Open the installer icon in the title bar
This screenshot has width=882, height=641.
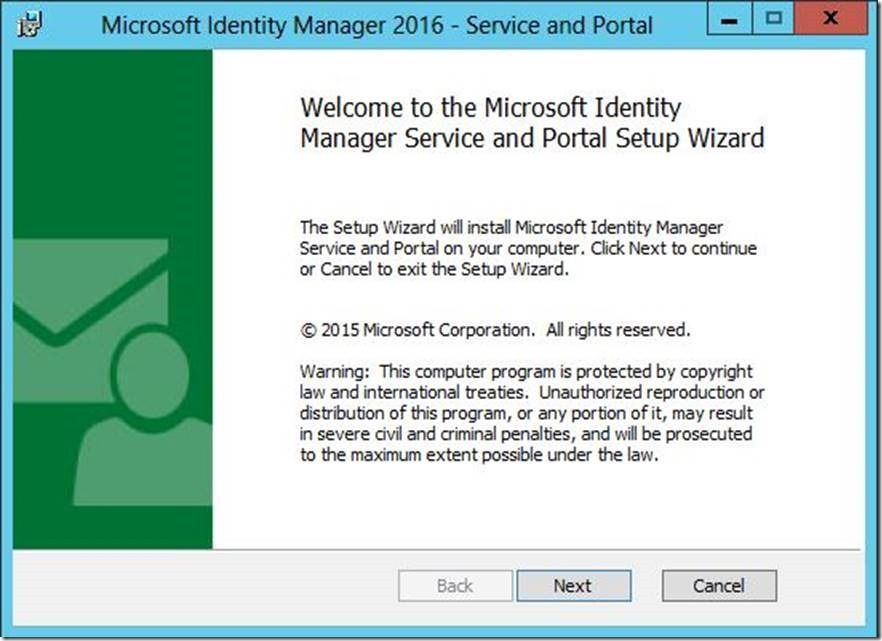[29, 25]
